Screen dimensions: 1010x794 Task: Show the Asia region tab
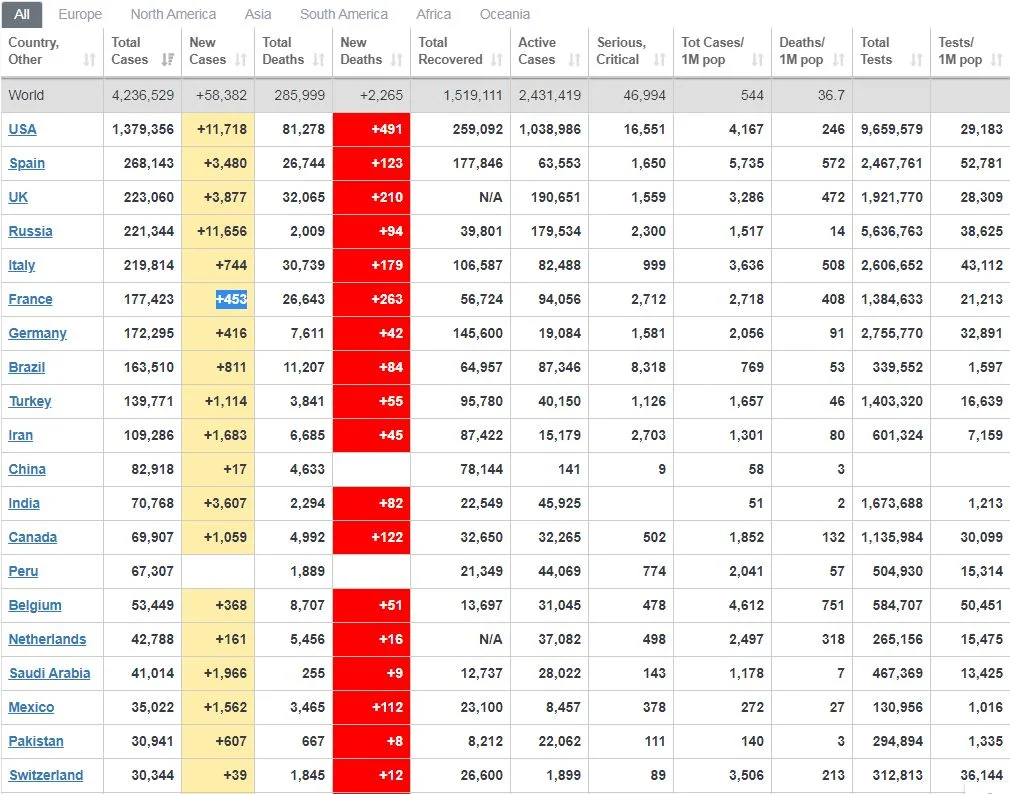click(x=258, y=14)
